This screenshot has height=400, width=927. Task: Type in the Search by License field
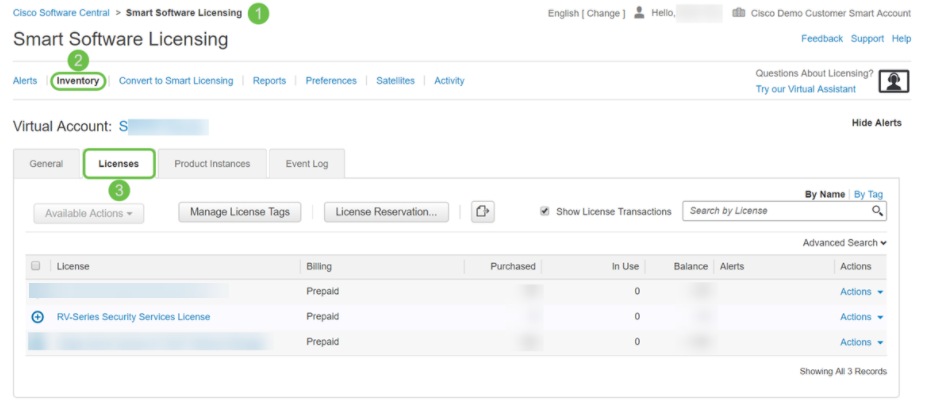776,211
